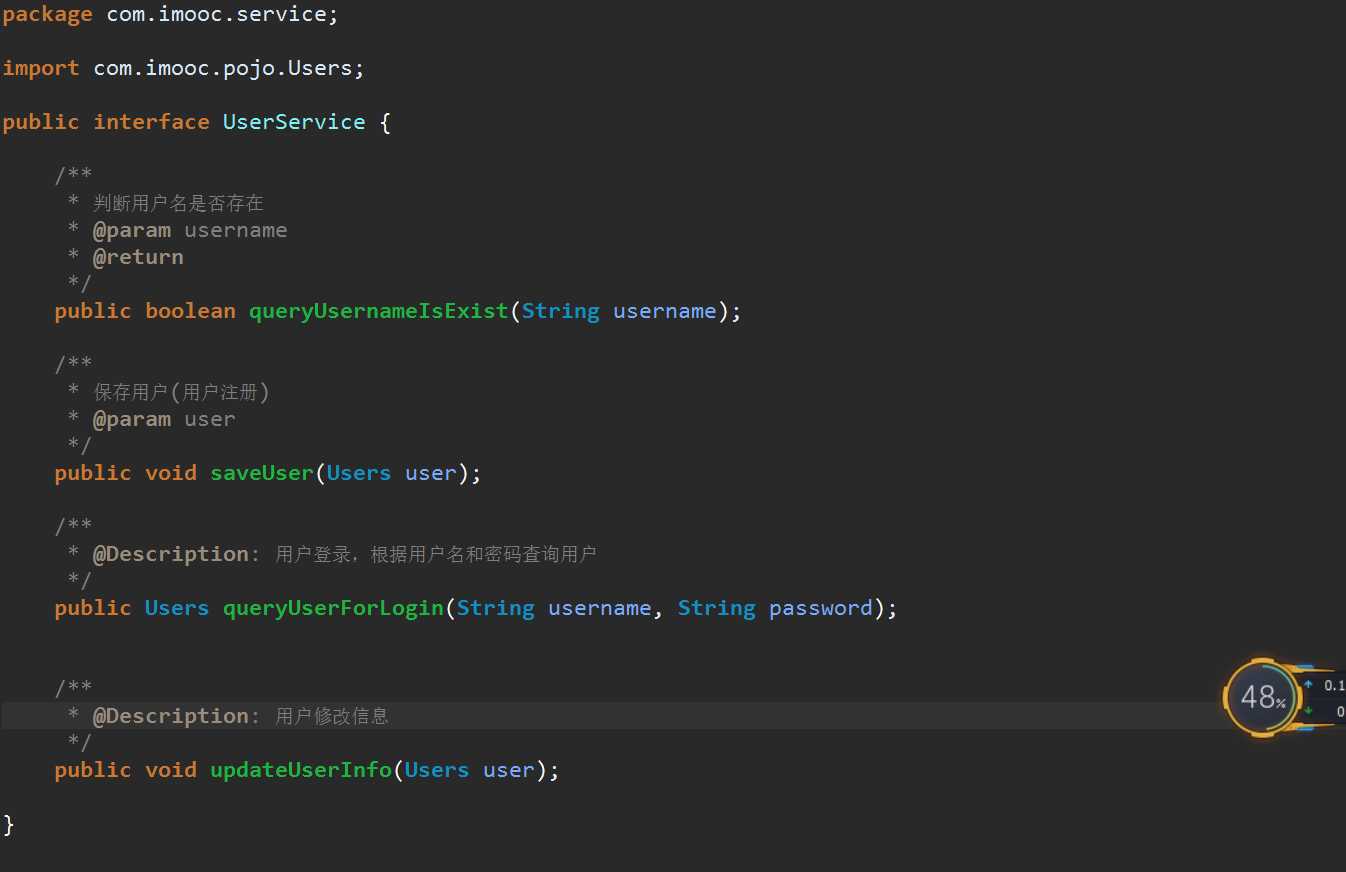Image resolution: width=1346 pixels, height=872 pixels.
Task: Click the download speed arrow indicator
Action: pos(1308,711)
